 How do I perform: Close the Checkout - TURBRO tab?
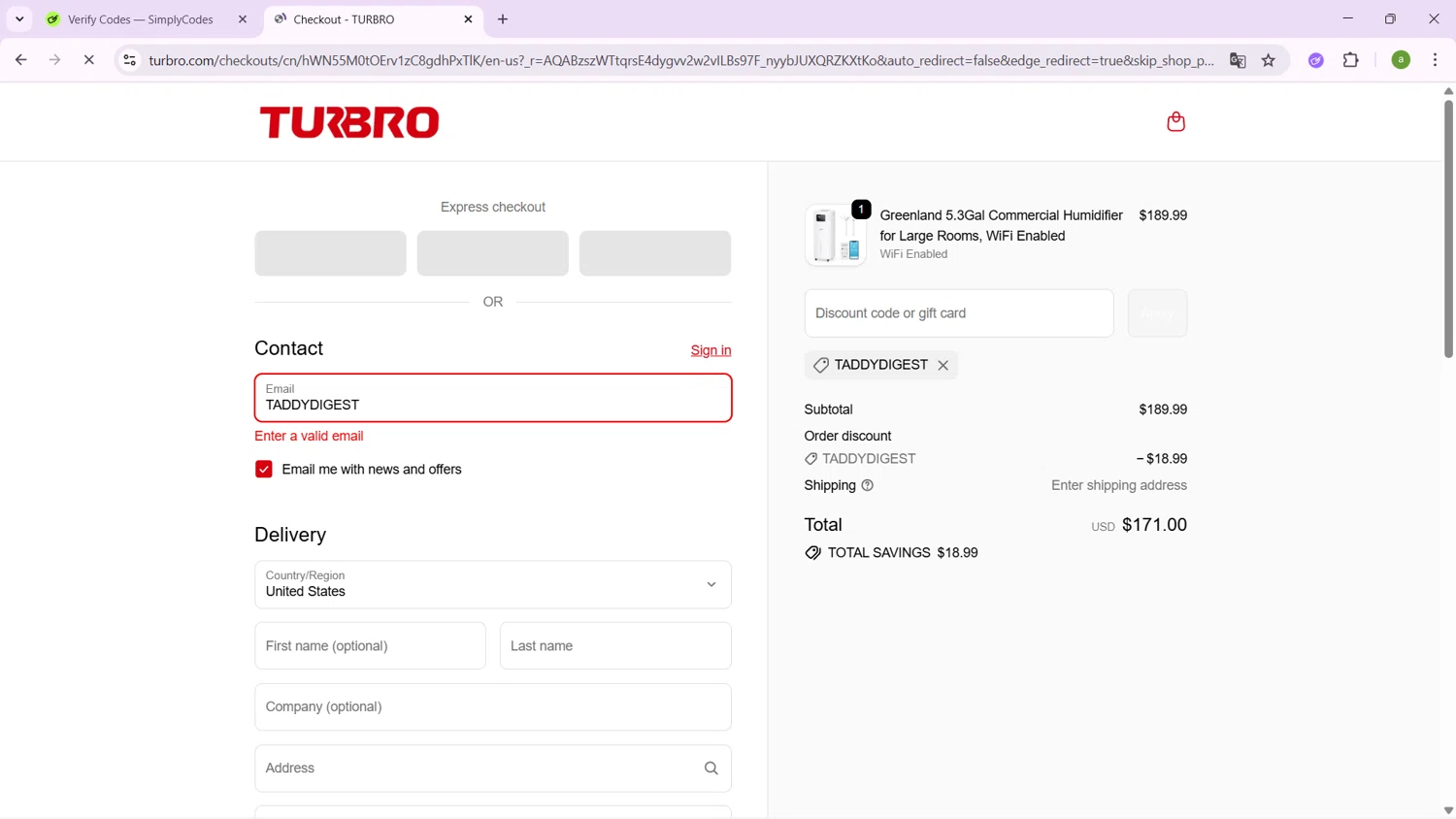pos(468,19)
